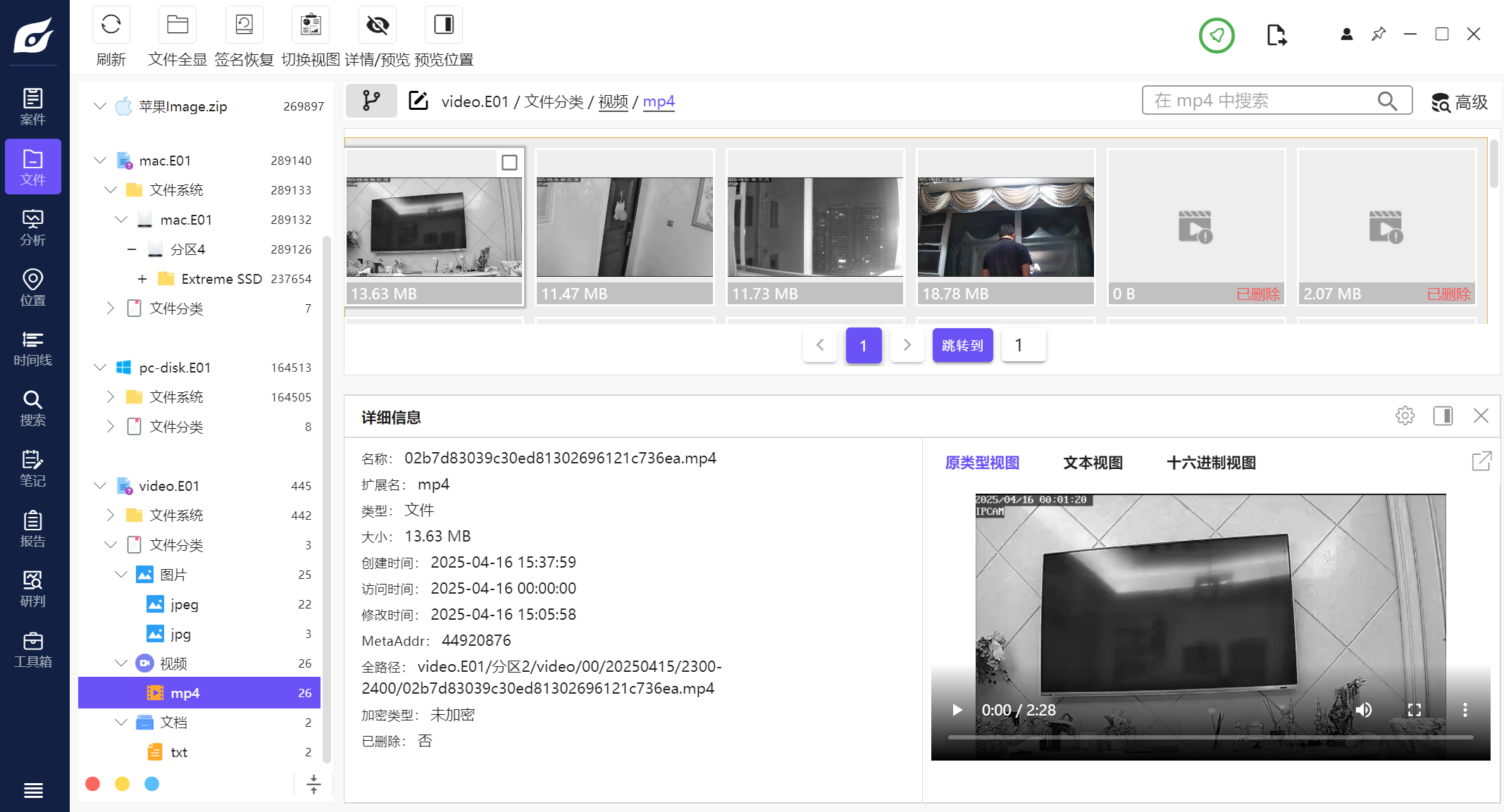
Task: Click the 预览位置 preview position icon
Action: (x=444, y=25)
